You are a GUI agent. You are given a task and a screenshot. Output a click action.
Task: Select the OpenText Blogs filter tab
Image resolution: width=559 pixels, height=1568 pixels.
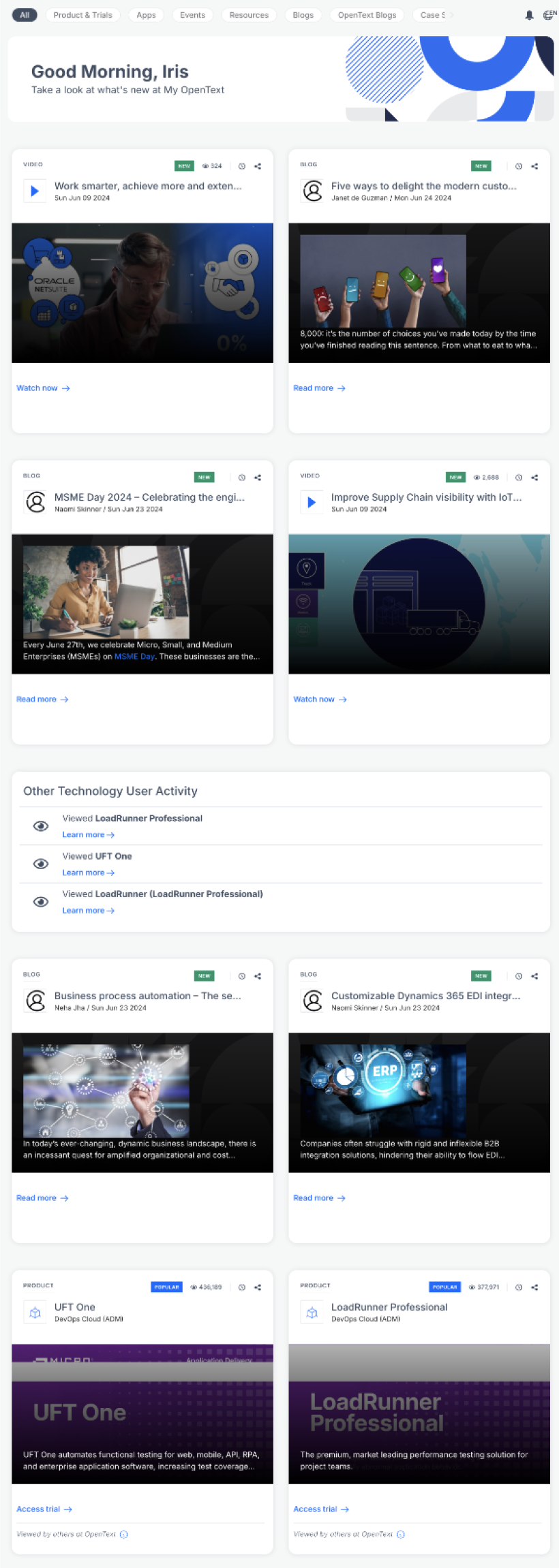pyautogui.click(x=367, y=15)
